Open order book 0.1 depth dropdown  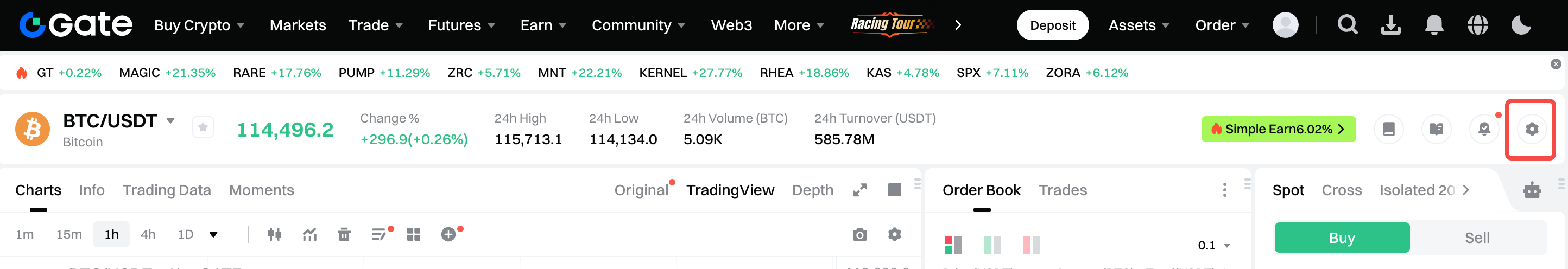pos(1214,245)
